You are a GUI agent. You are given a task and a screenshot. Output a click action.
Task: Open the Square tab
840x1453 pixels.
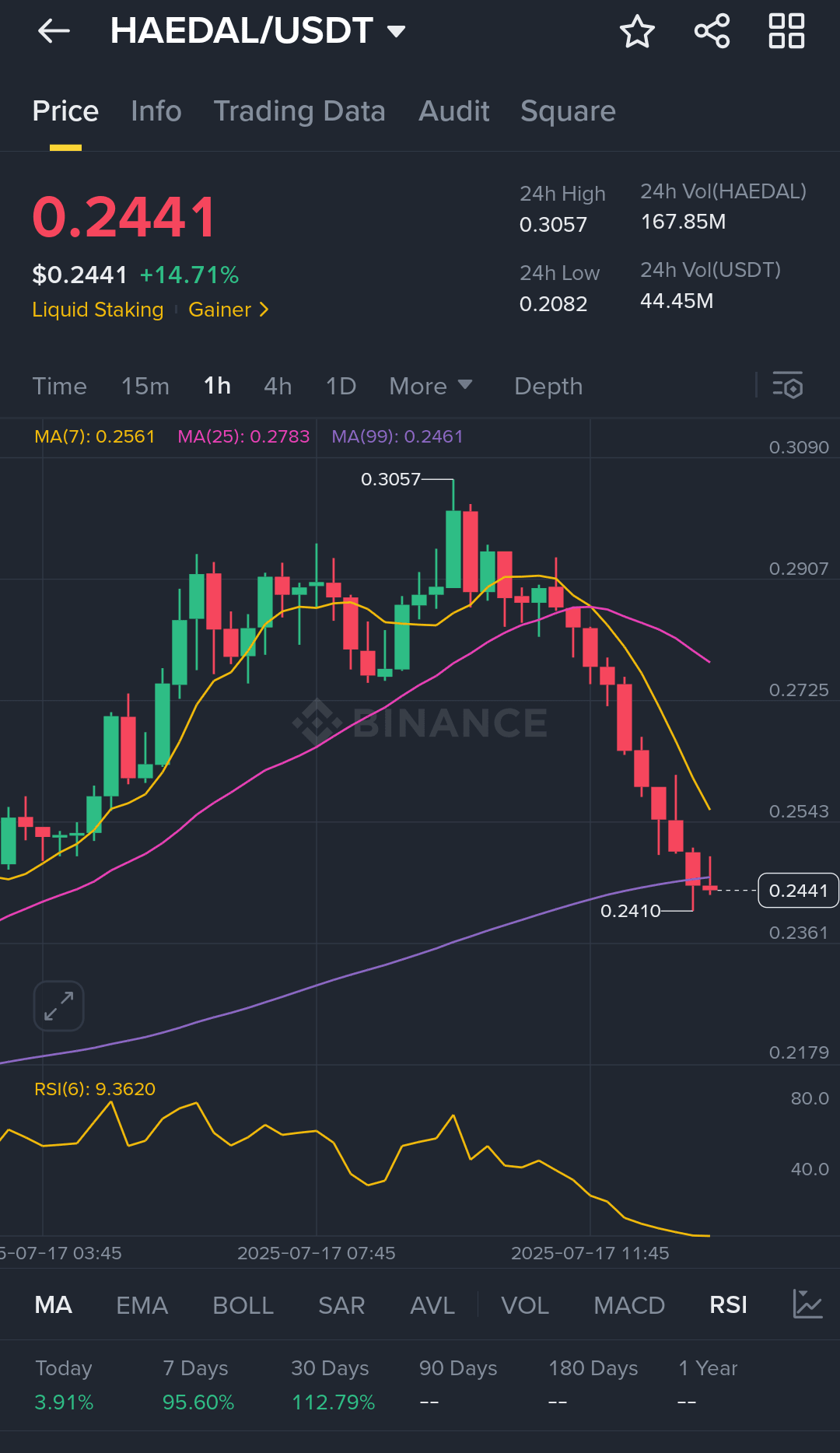(568, 111)
